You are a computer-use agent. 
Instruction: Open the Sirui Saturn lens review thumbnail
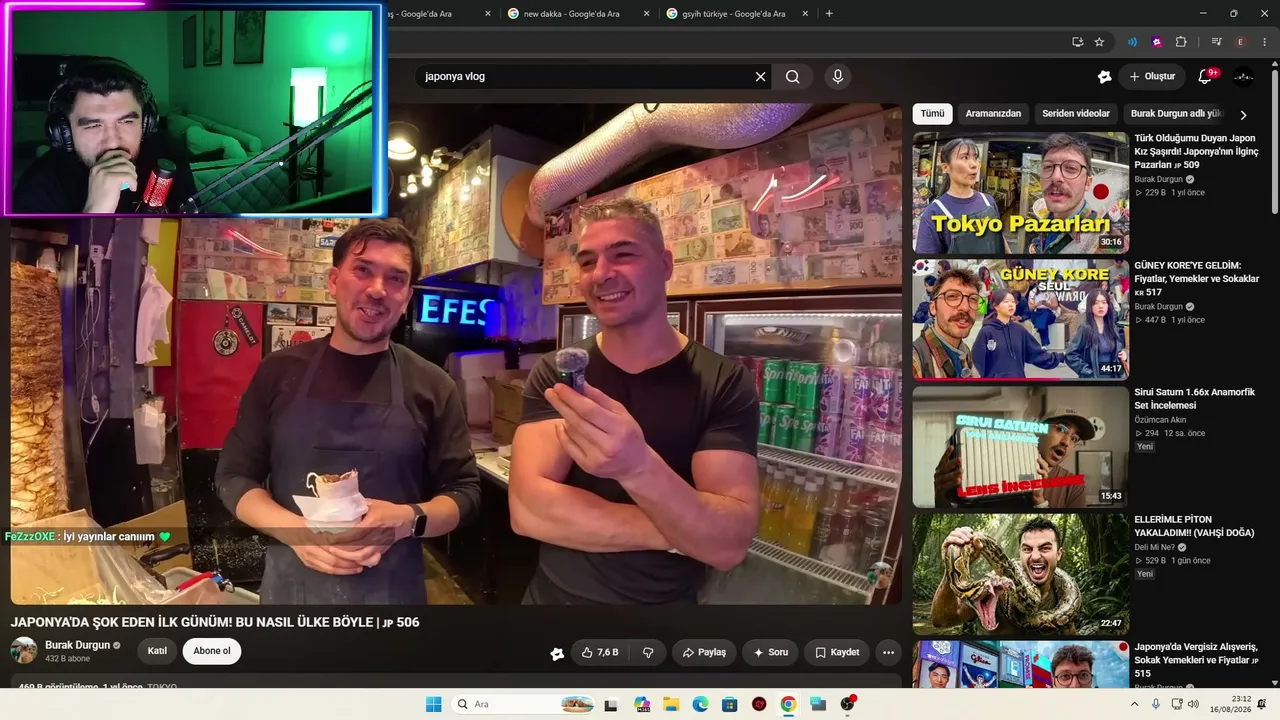click(1020, 447)
